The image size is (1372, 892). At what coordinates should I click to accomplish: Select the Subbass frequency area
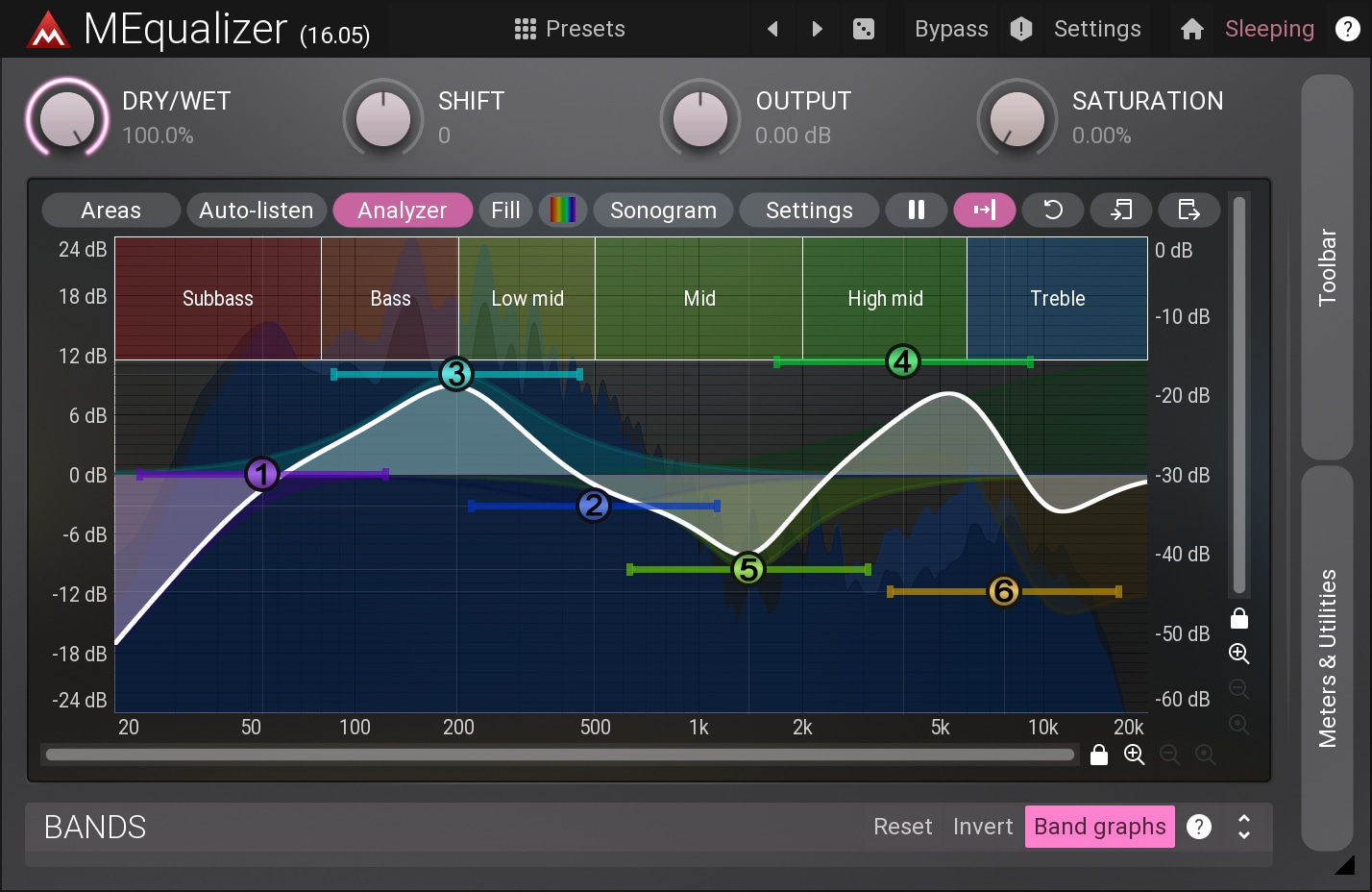pyautogui.click(x=218, y=298)
